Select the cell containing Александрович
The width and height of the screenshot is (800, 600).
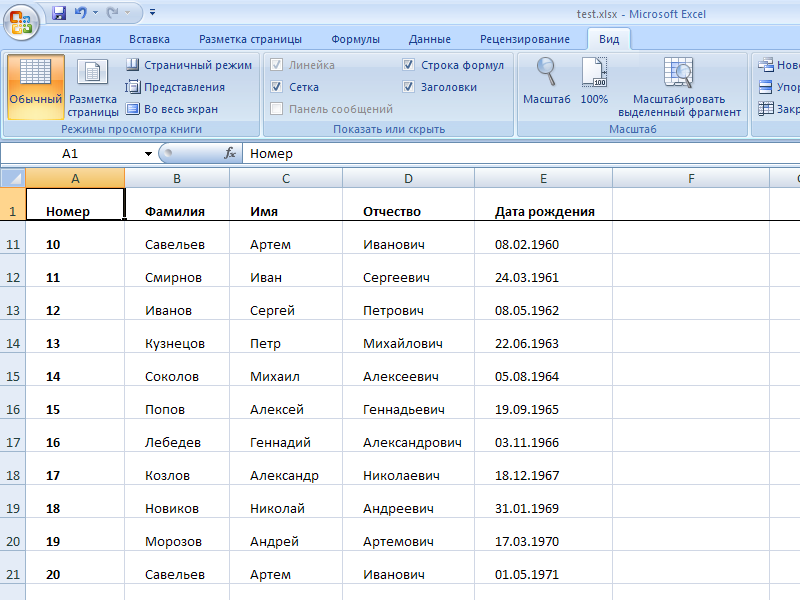tap(408, 435)
